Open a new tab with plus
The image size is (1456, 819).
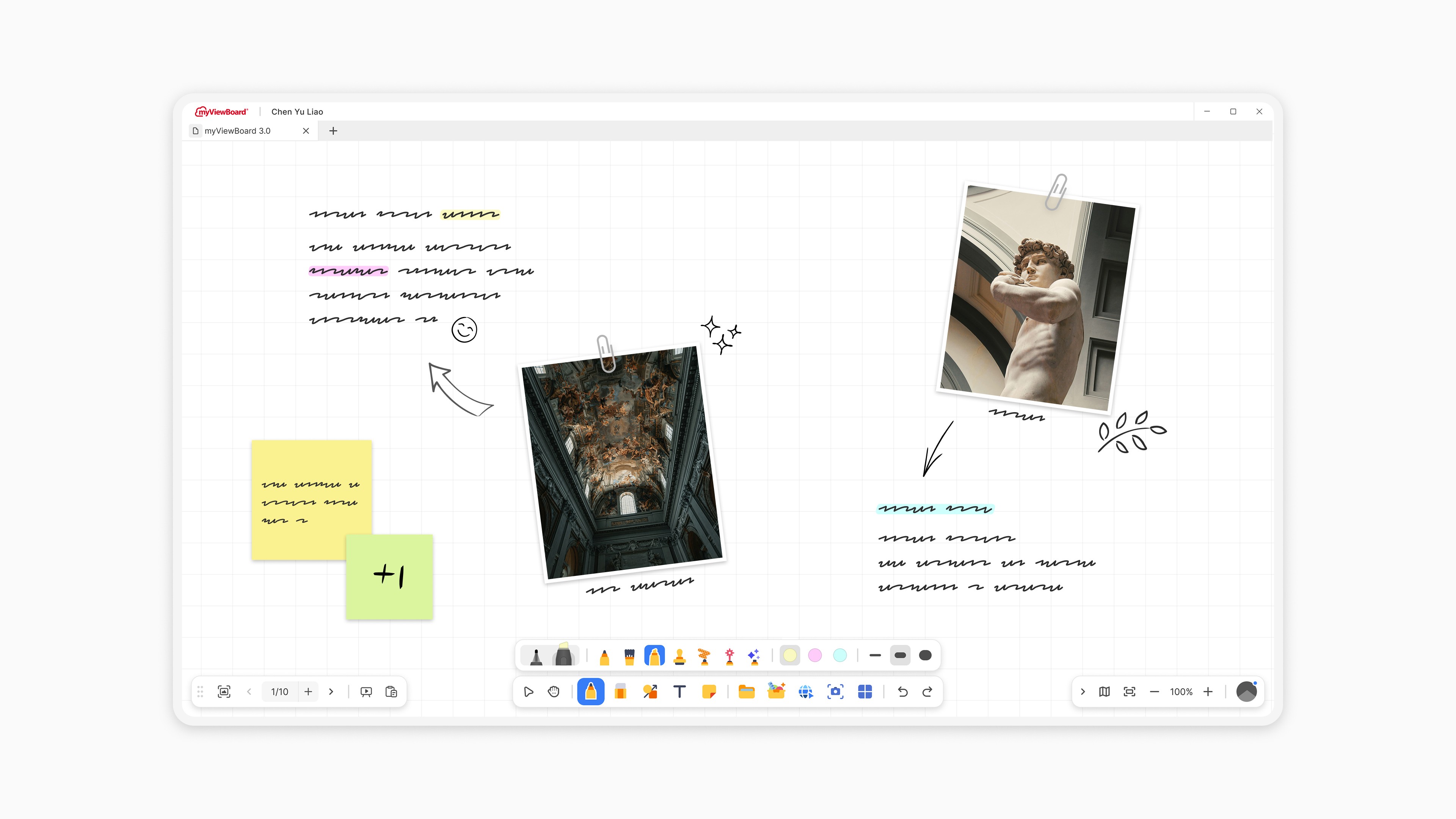[x=334, y=130]
